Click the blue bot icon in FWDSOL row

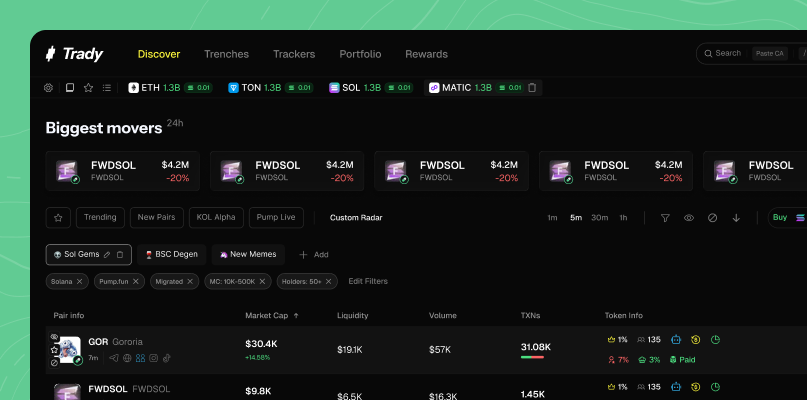pyautogui.click(x=676, y=387)
